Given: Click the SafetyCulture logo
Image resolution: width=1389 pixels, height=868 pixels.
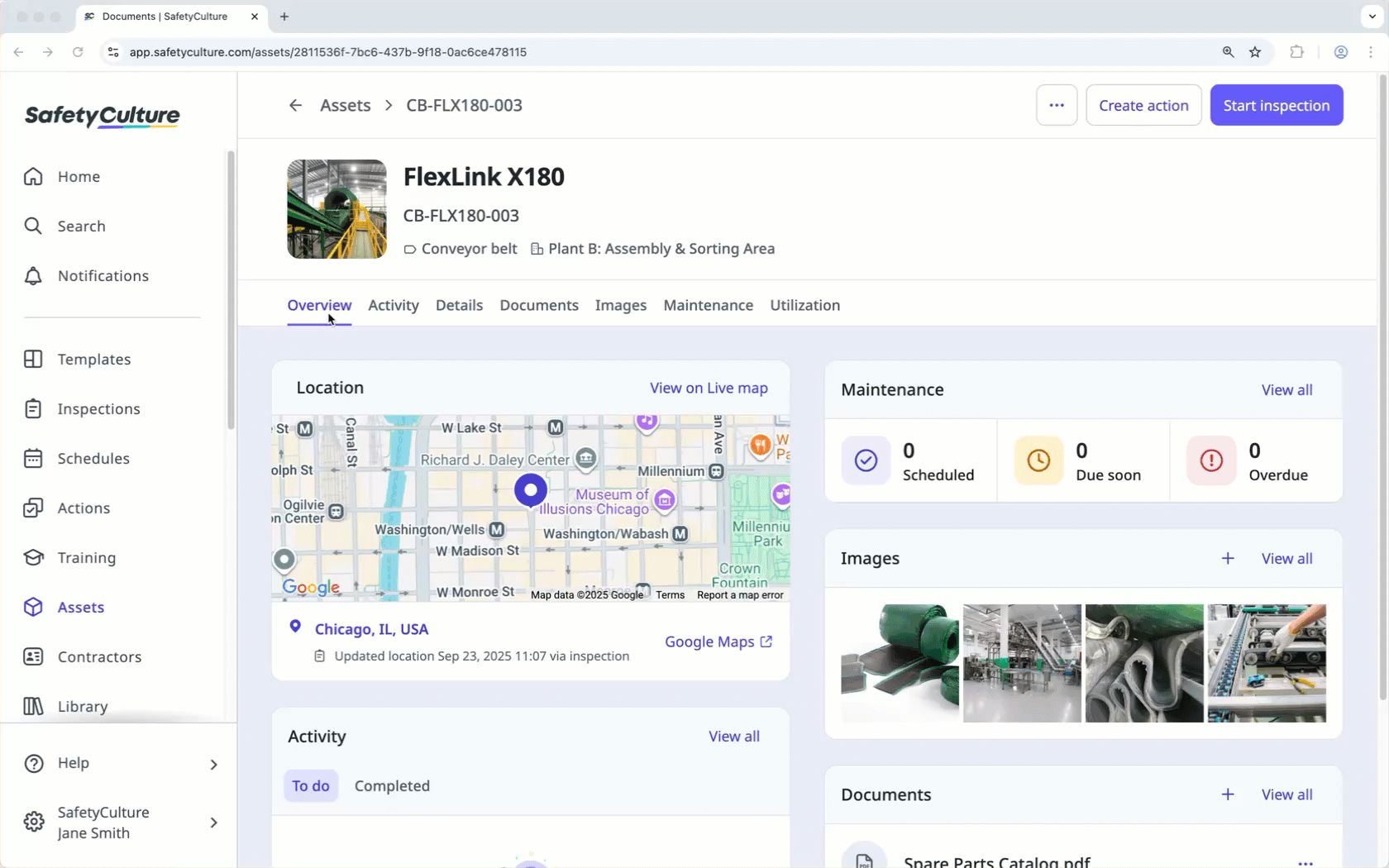Looking at the screenshot, I should 103,117.
